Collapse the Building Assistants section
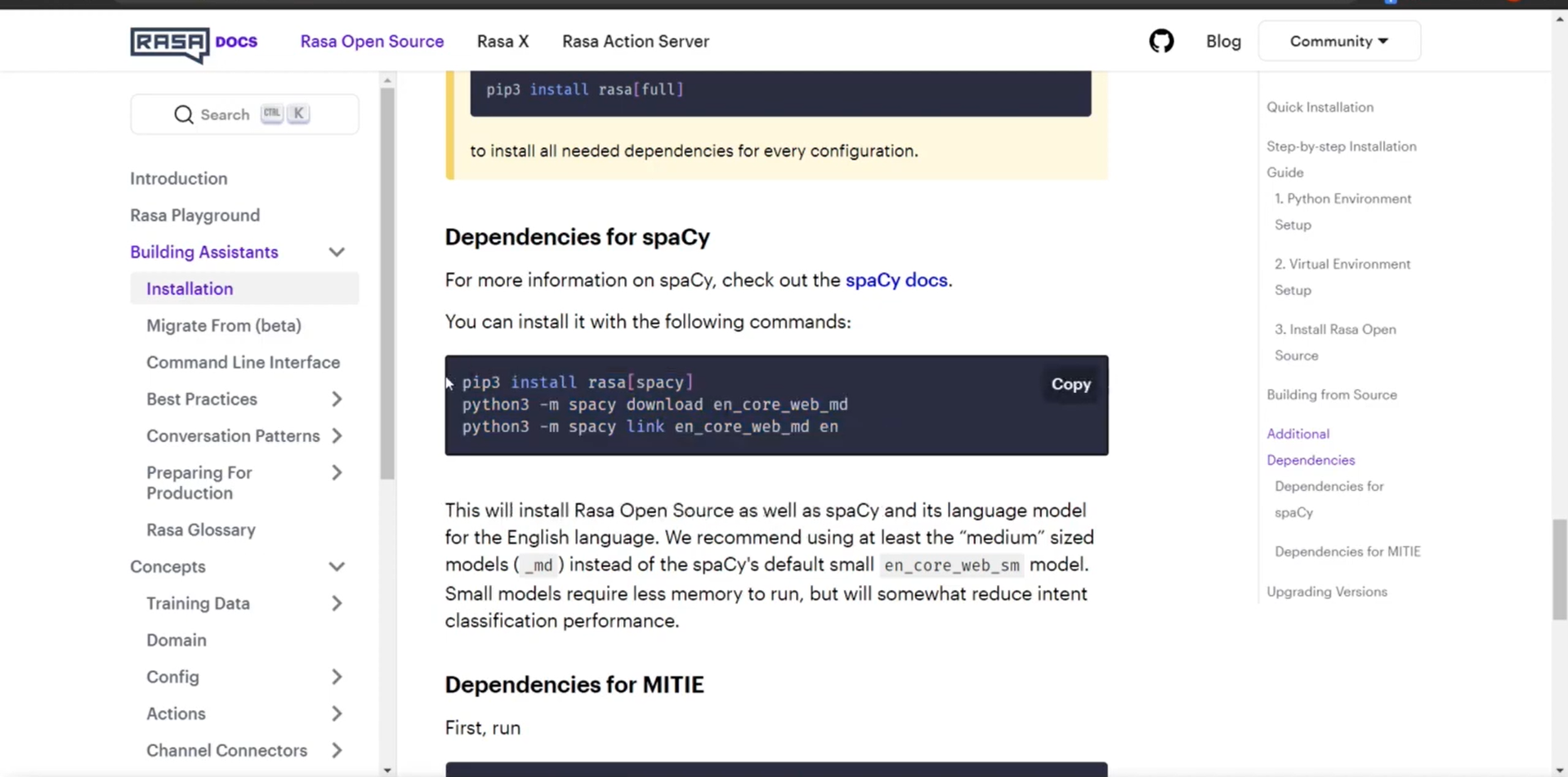The height and width of the screenshot is (777, 1568). 337,252
